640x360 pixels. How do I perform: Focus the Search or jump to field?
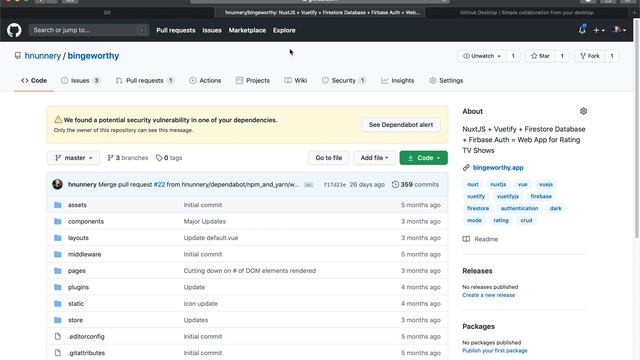coord(89,30)
